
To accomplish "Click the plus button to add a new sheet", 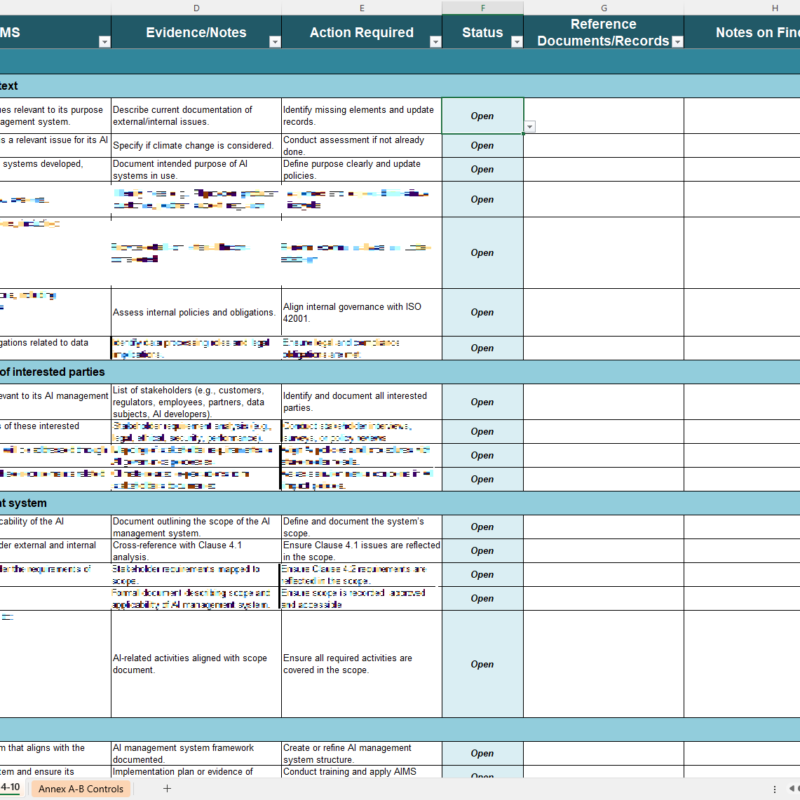I will pos(167,789).
